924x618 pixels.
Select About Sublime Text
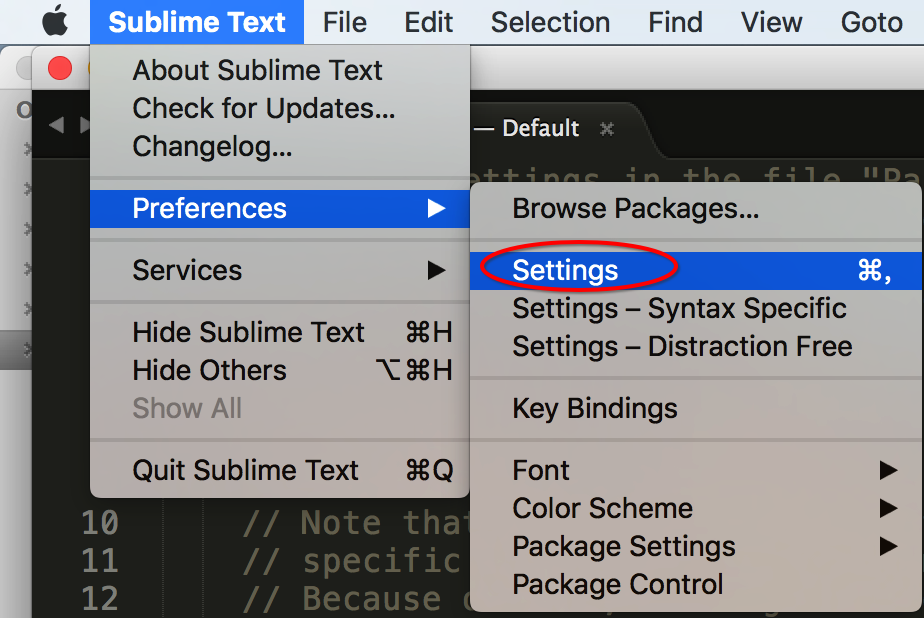[257, 70]
